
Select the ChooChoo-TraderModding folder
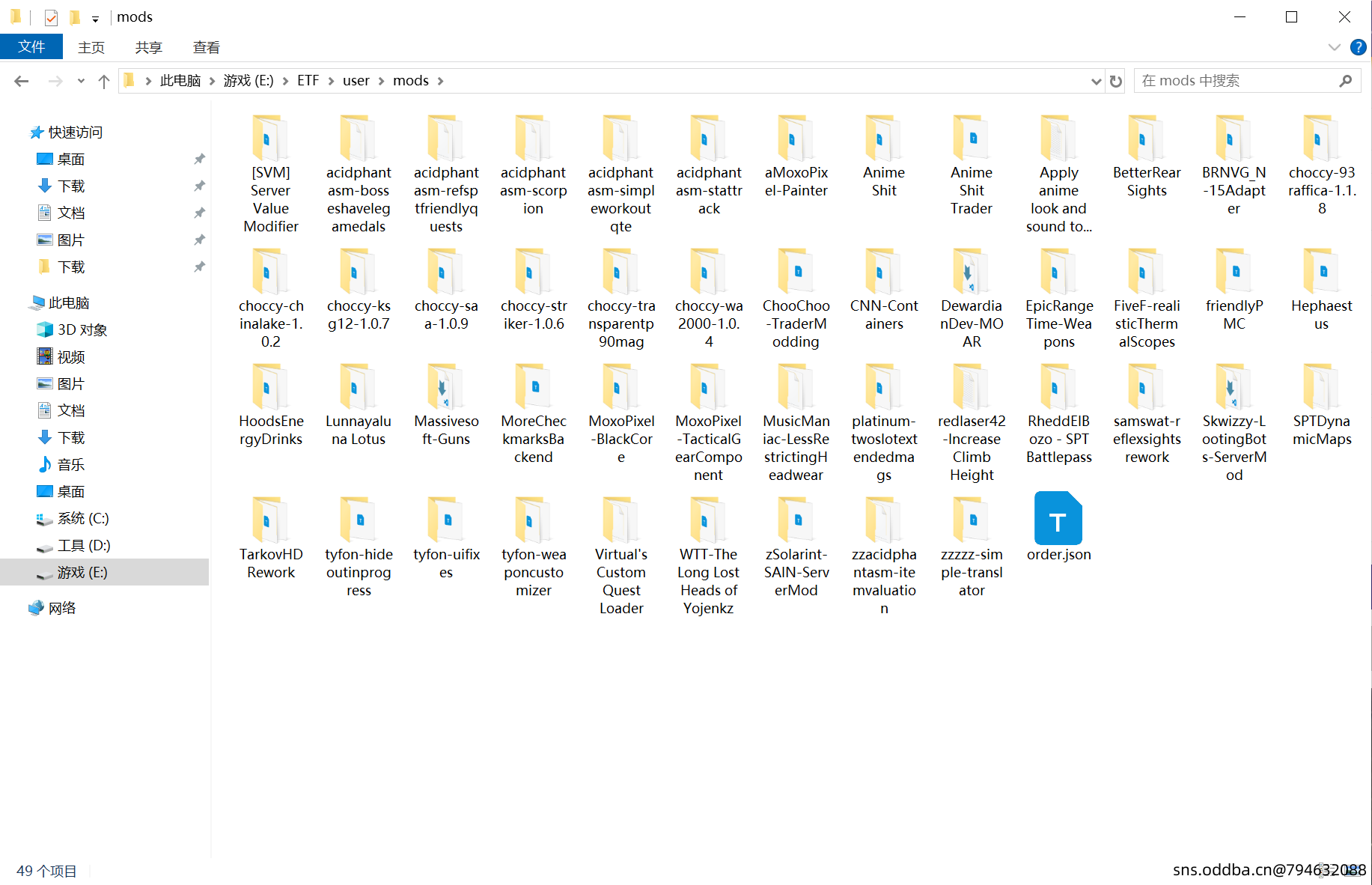796,298
